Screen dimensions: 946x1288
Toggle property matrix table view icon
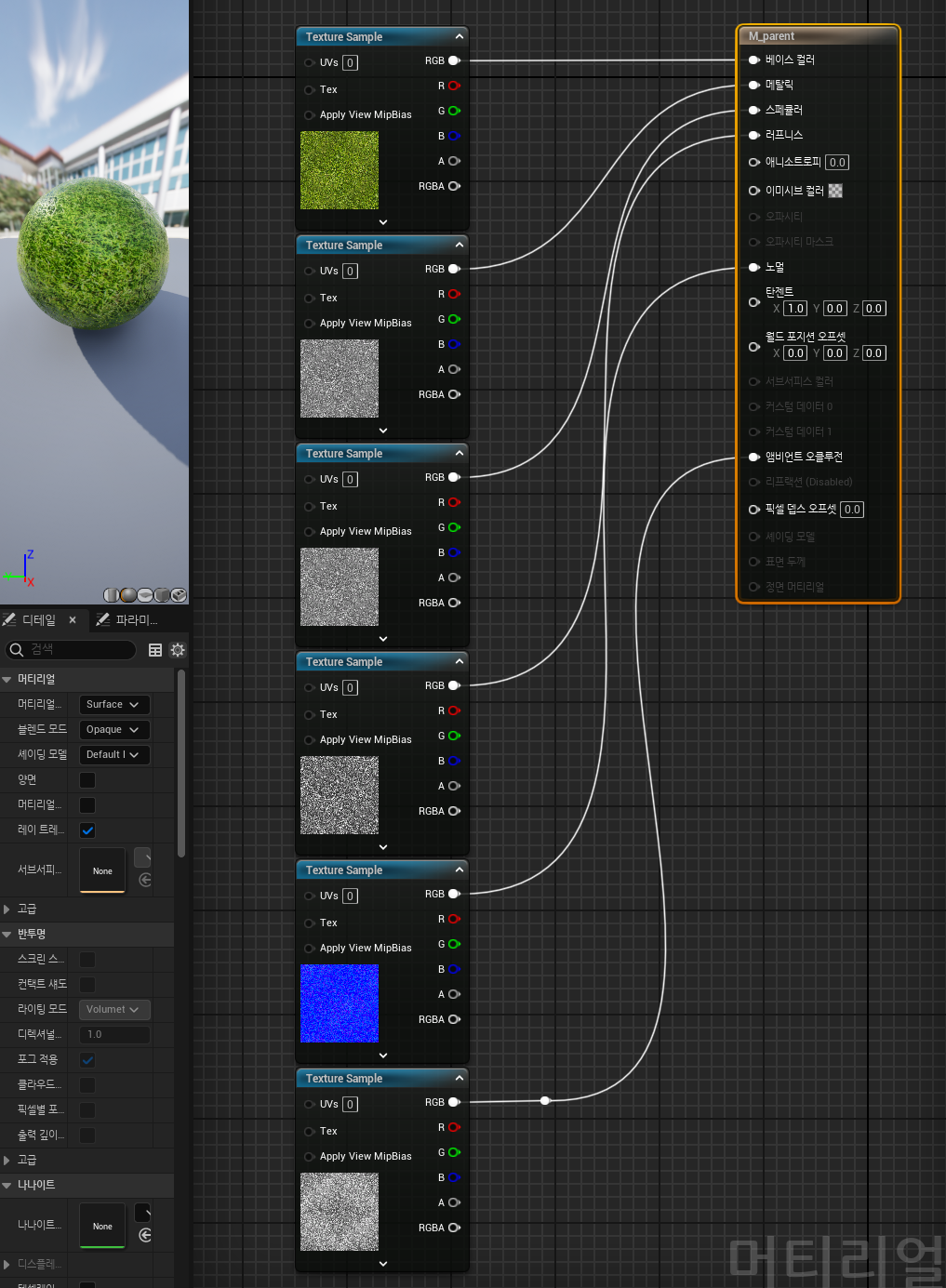point(155,650)
